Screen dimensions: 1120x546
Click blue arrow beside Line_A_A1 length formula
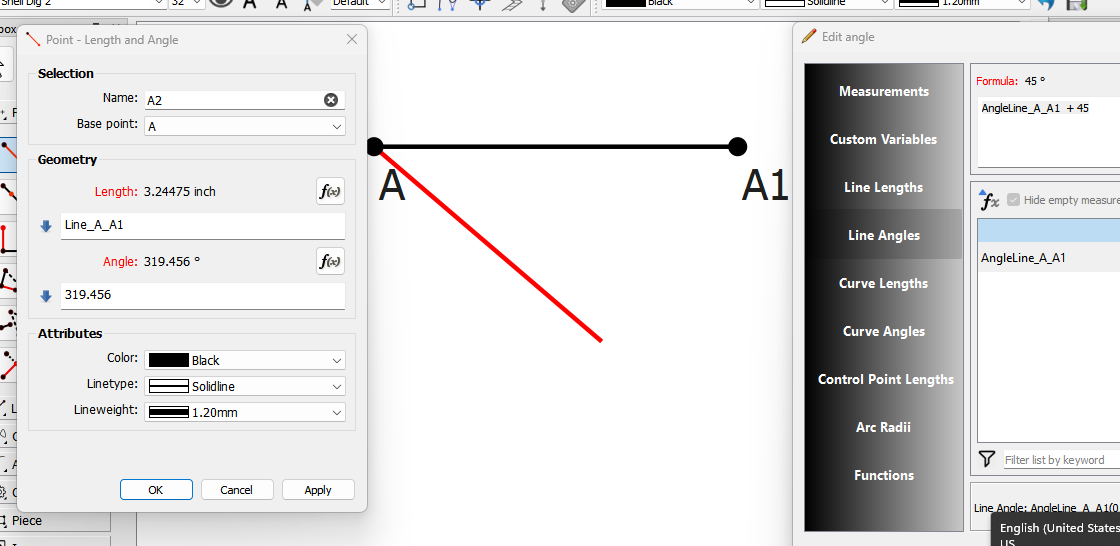coord(46,226)
